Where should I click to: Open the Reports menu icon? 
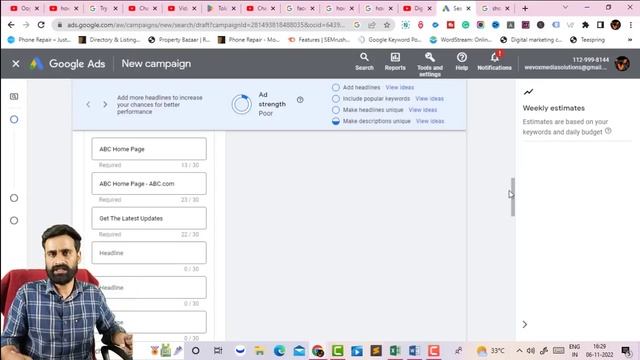[395, 62]
